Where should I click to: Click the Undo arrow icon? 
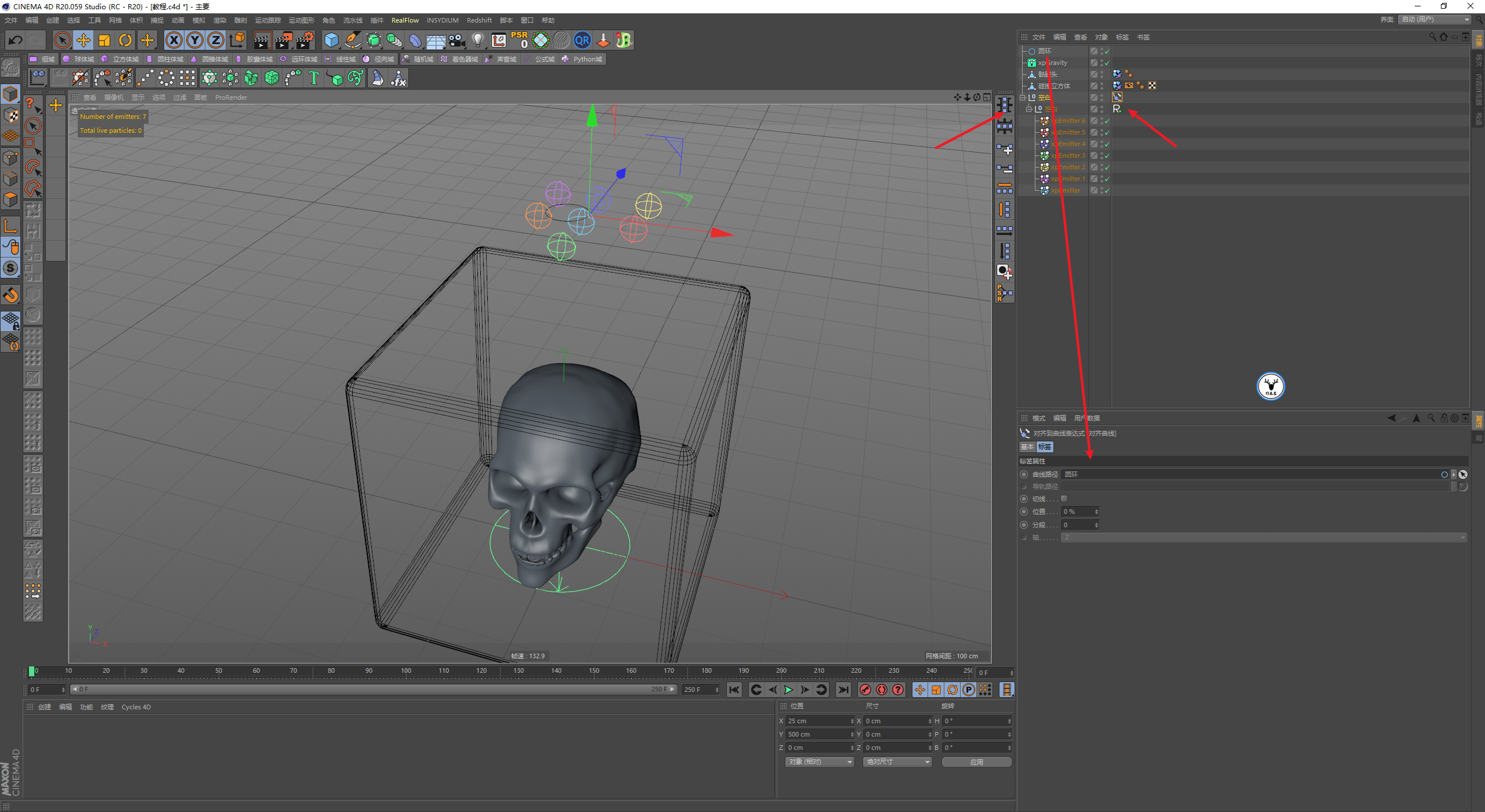pyautogui.click(x=16, y=40)
